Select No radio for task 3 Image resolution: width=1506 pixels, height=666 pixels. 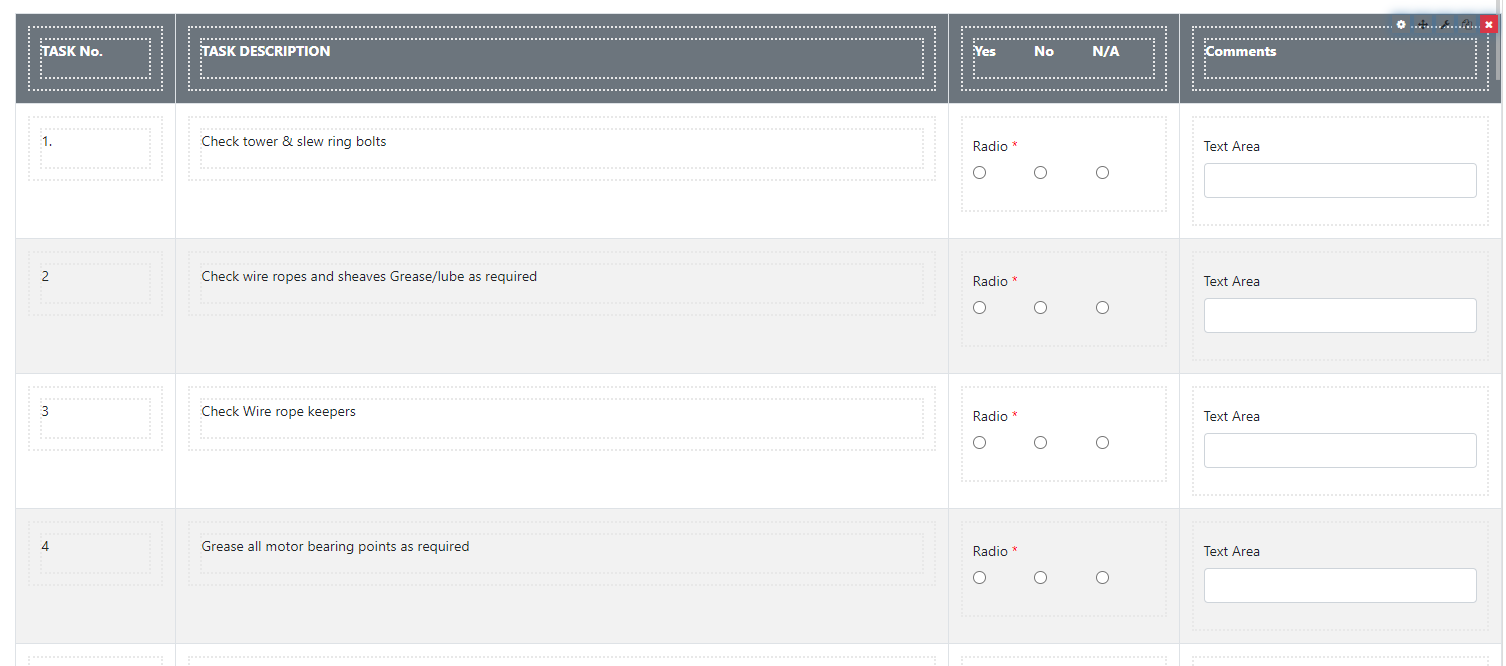pos(1041,442)
